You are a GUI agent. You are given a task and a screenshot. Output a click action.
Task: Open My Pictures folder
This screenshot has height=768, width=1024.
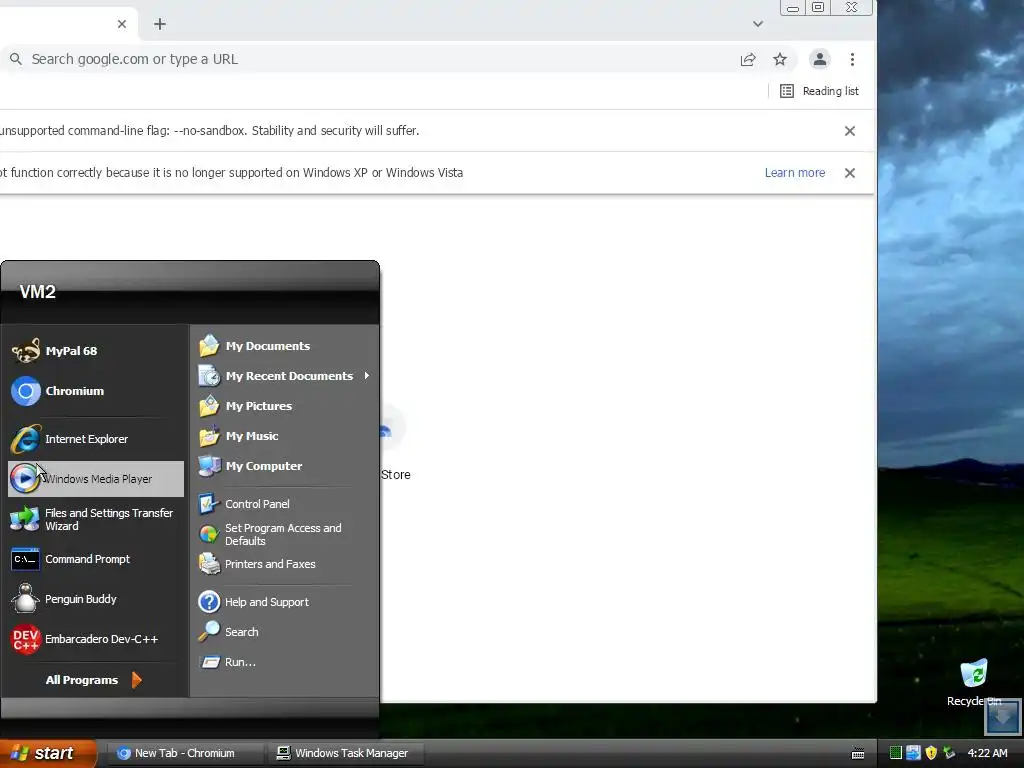[x=284, y=406]
